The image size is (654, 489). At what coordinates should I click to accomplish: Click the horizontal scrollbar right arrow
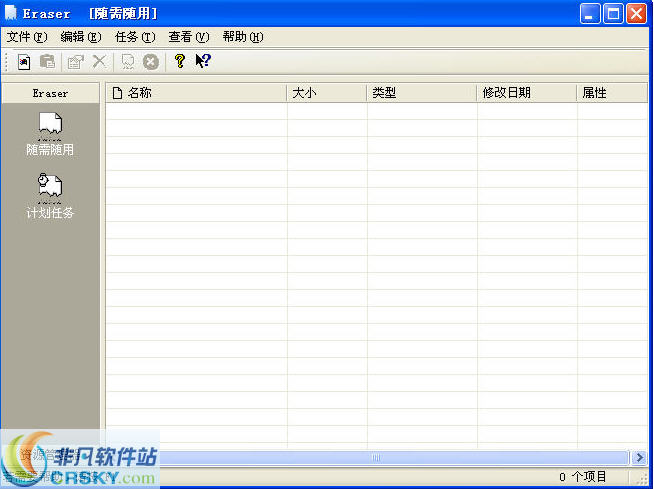click(x=639, y=458)
